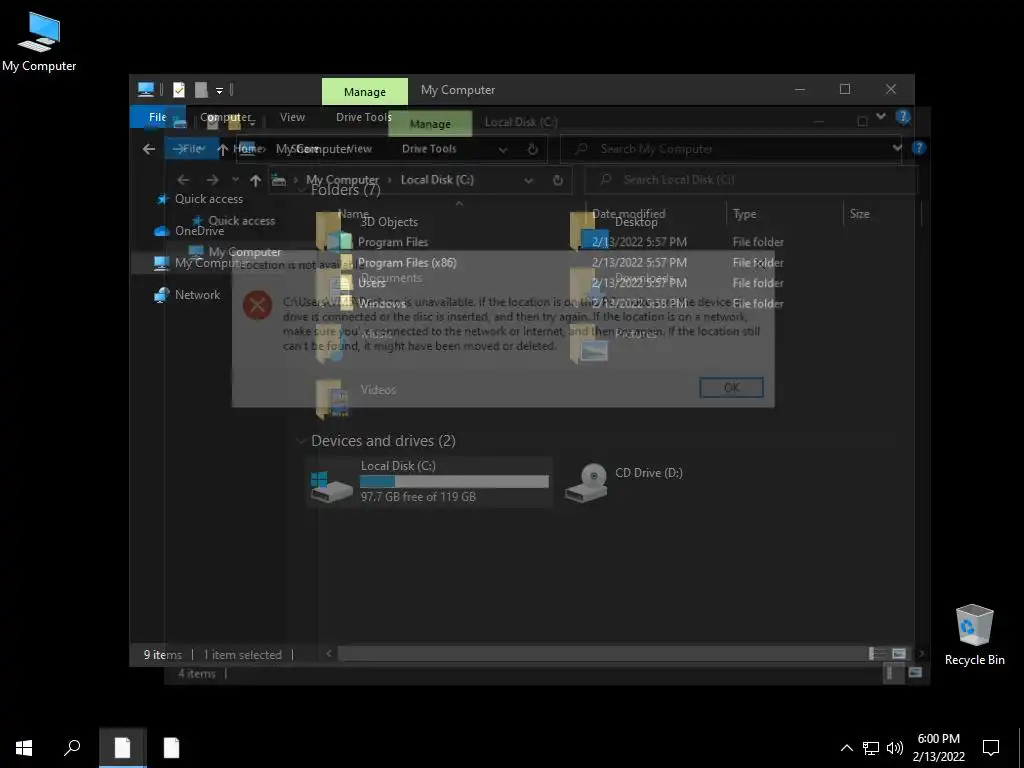Screen dimensions: 1024x768
Task: Go forward in the Local Disk (C:) window
Action: (x=212, y=180)
